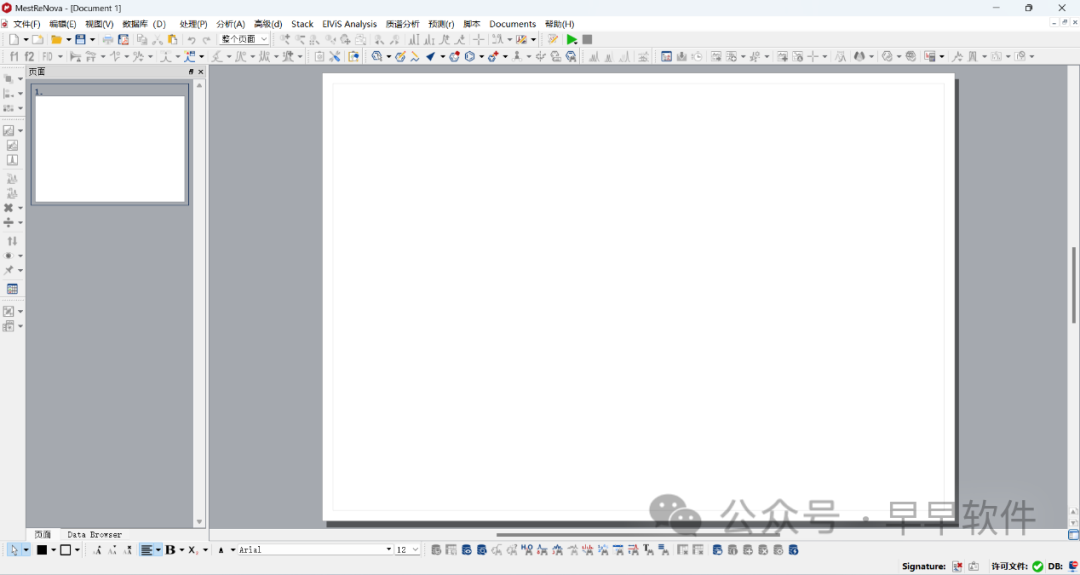1080x575 pixels.
Task: Click the Paste clipboard icon
Action: (x=172, y=40)
